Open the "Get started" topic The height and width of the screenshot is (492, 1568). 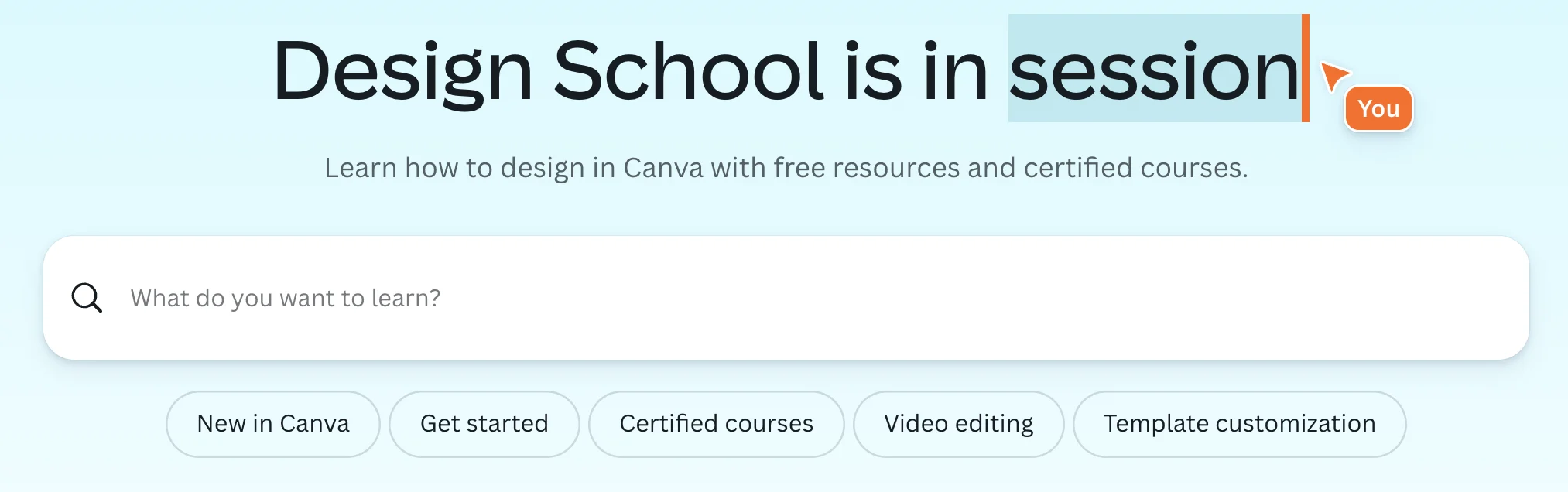point(484,424)
